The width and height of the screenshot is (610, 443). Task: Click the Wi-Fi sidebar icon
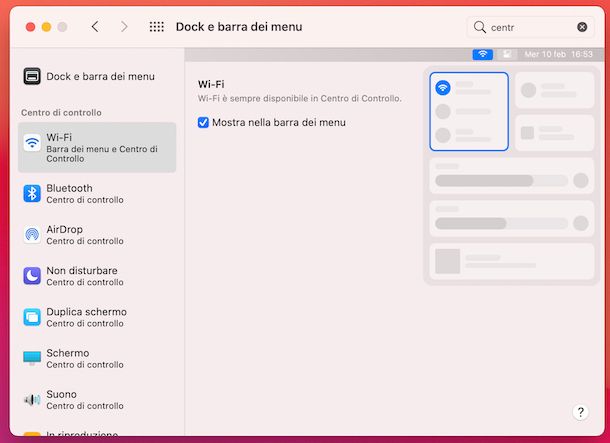pos(32,143)
